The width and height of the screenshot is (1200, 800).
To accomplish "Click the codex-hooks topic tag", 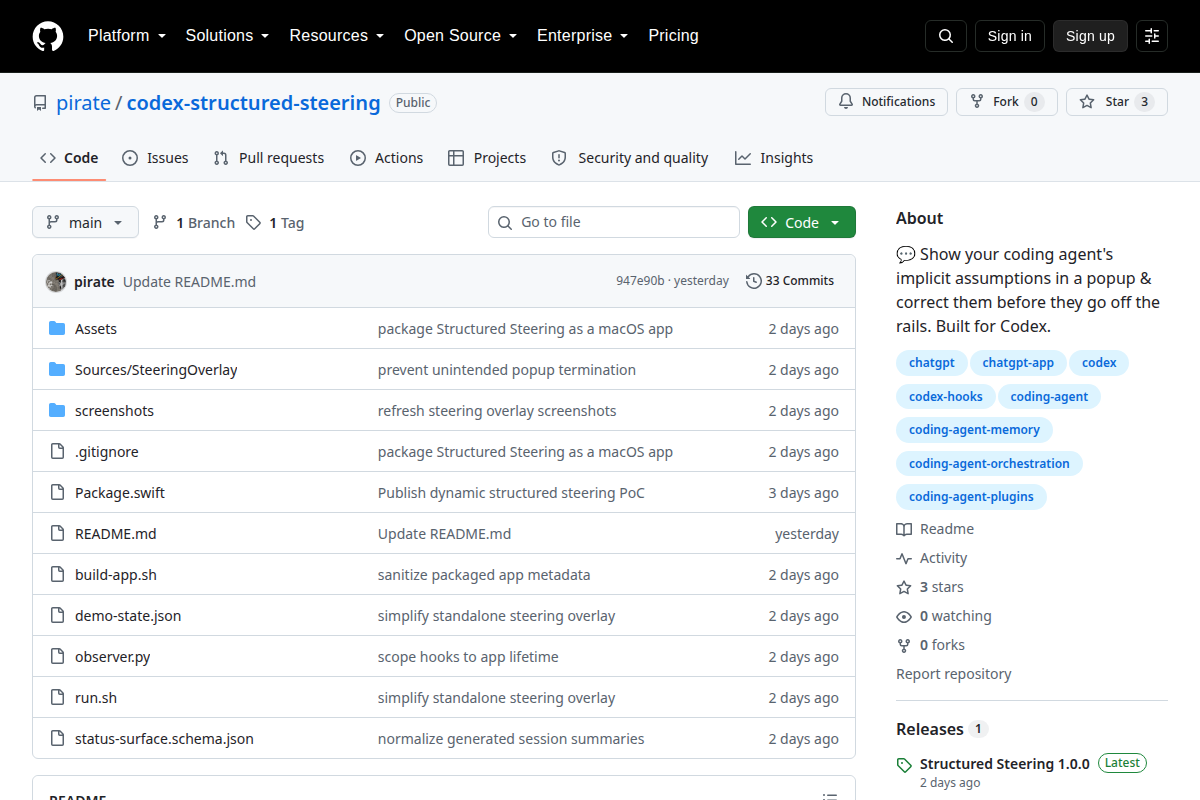I will tap(946, 397).
